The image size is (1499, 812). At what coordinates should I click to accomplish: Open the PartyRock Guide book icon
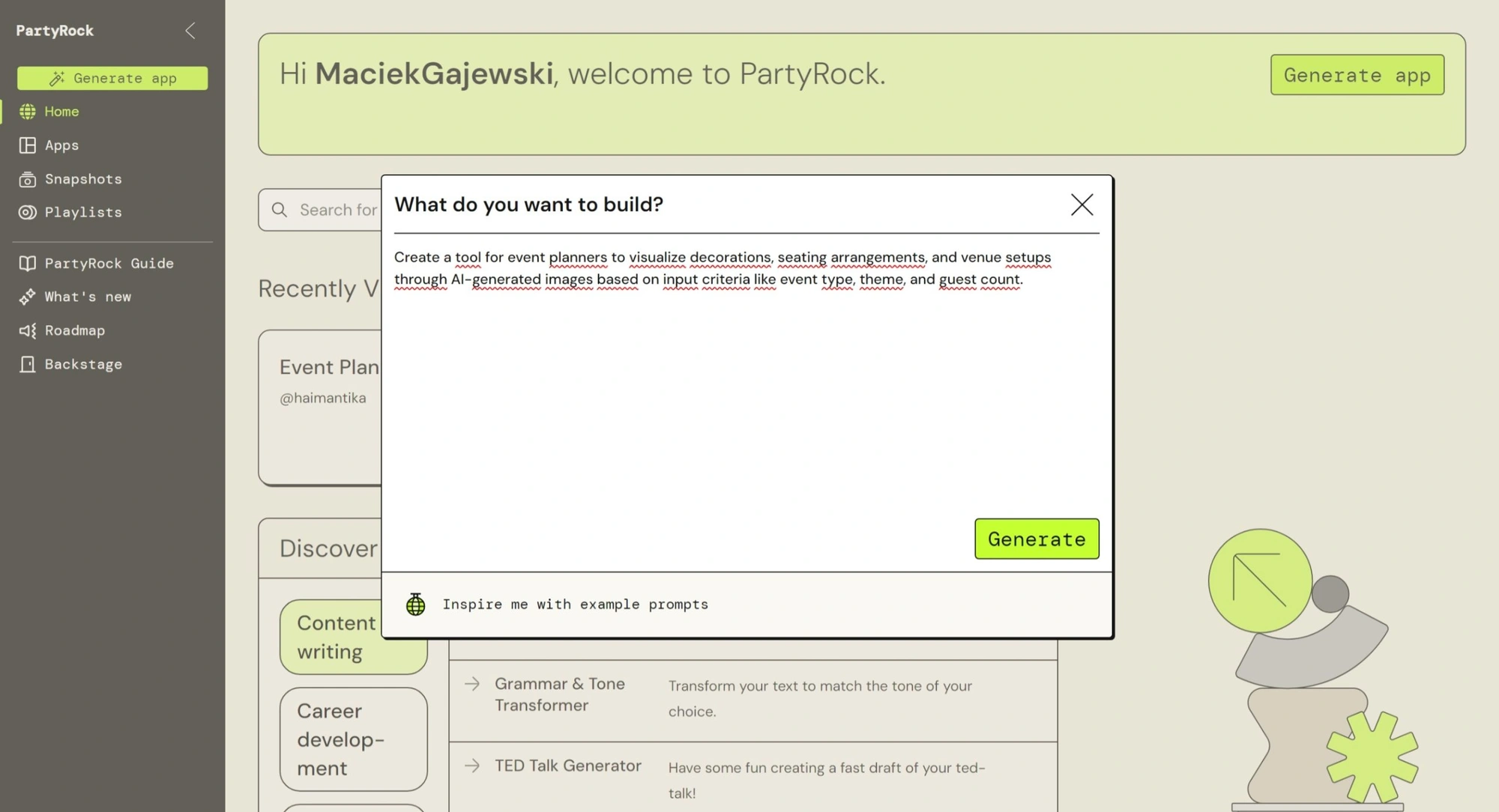pyautogui.click(x=28, y=264)
